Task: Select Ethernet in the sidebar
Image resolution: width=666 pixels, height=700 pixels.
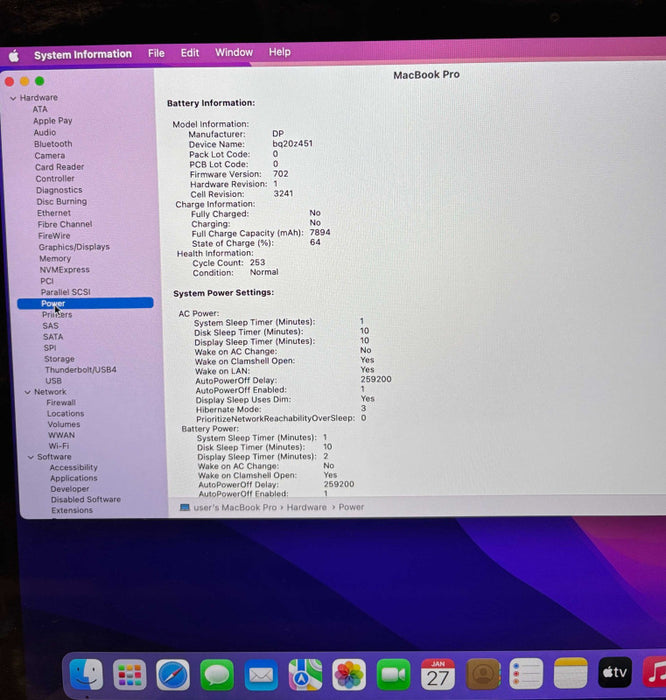Action: pyautogui.click(x=54, y=213)
